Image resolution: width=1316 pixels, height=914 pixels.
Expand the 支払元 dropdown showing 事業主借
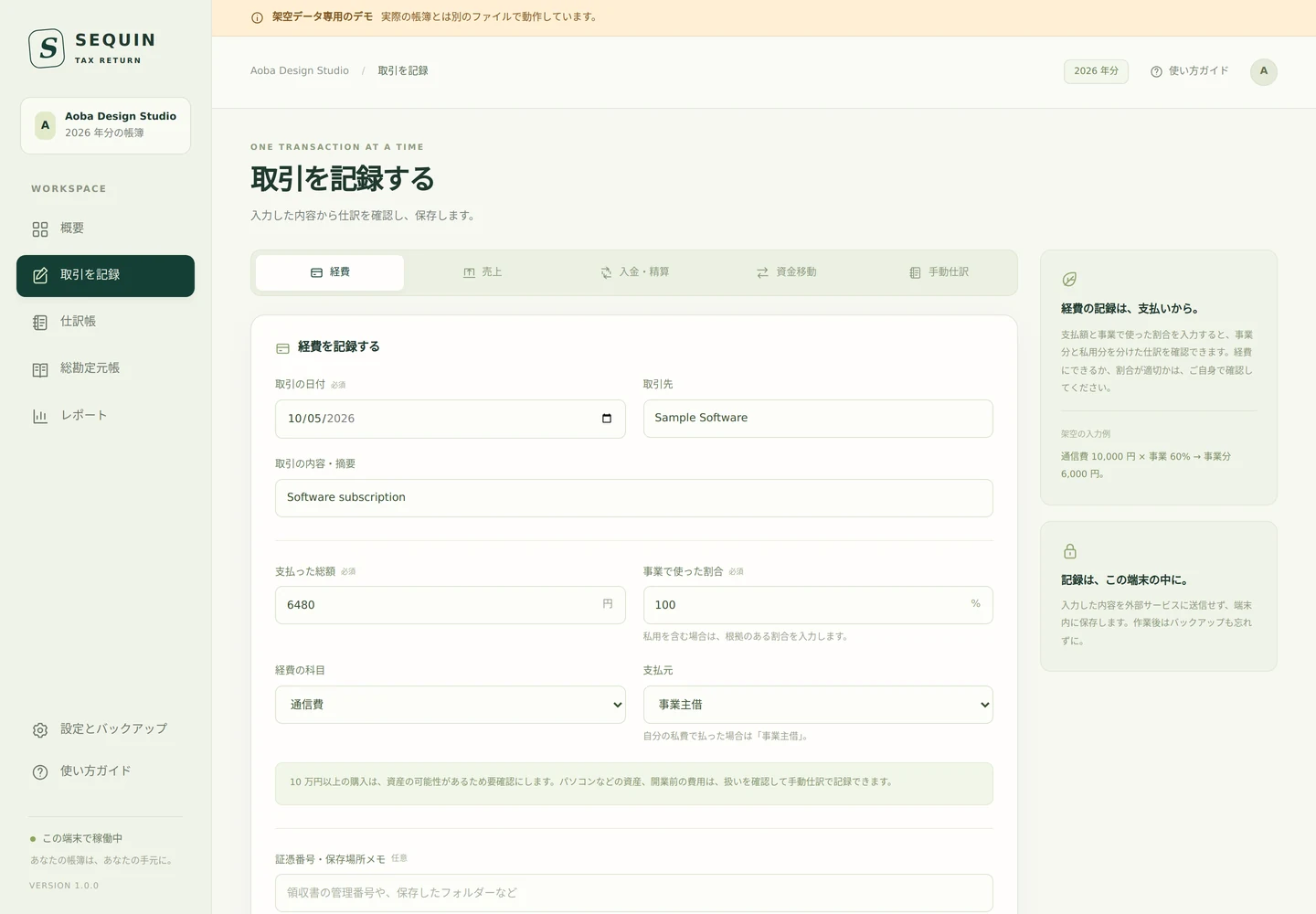(818, 705)
